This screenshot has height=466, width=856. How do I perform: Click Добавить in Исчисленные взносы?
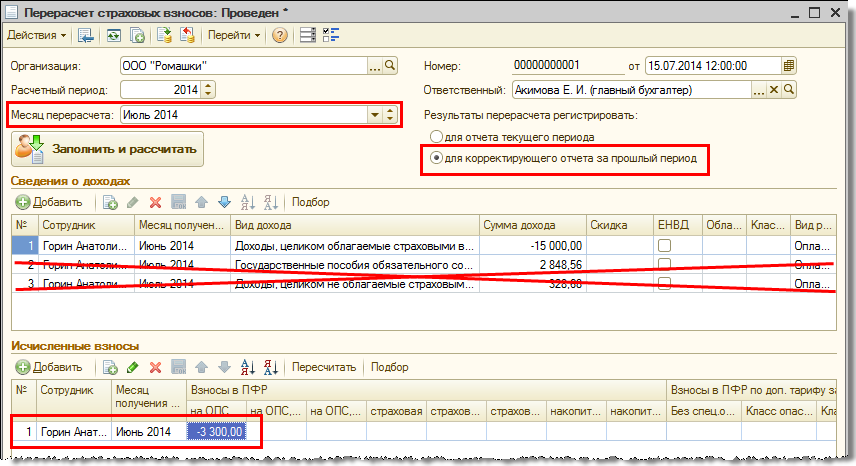(x=49, y=367)
